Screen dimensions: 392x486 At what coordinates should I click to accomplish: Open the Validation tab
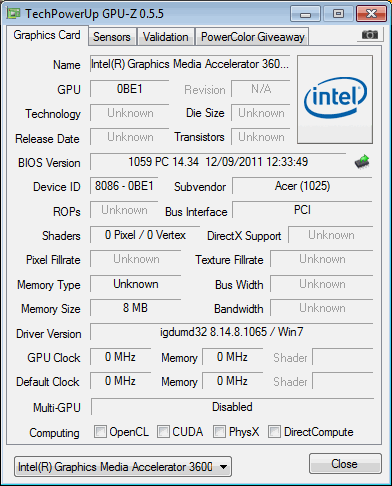point(166,37)
